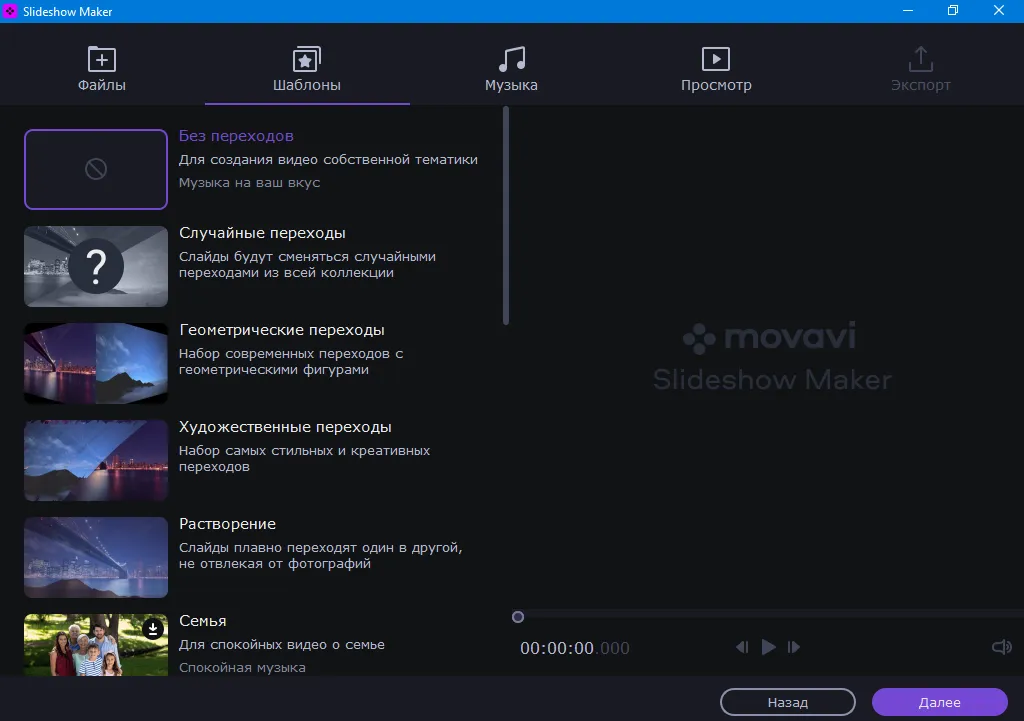Choose the Случайные переходы question mark thumbnail
The image size is (1024, 721).
[96, 266]
